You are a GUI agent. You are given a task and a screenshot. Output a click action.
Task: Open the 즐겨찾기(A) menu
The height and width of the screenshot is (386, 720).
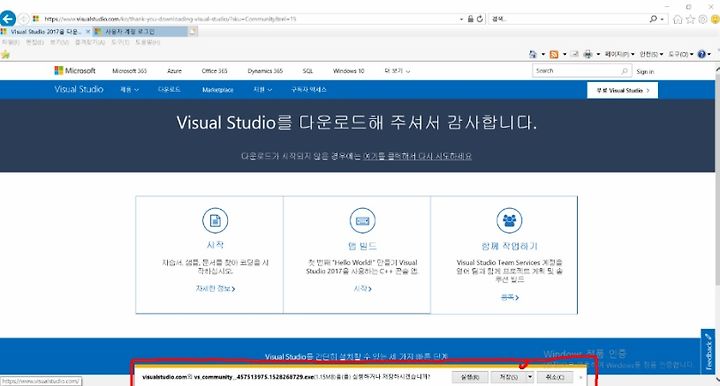tap(90, 42)
